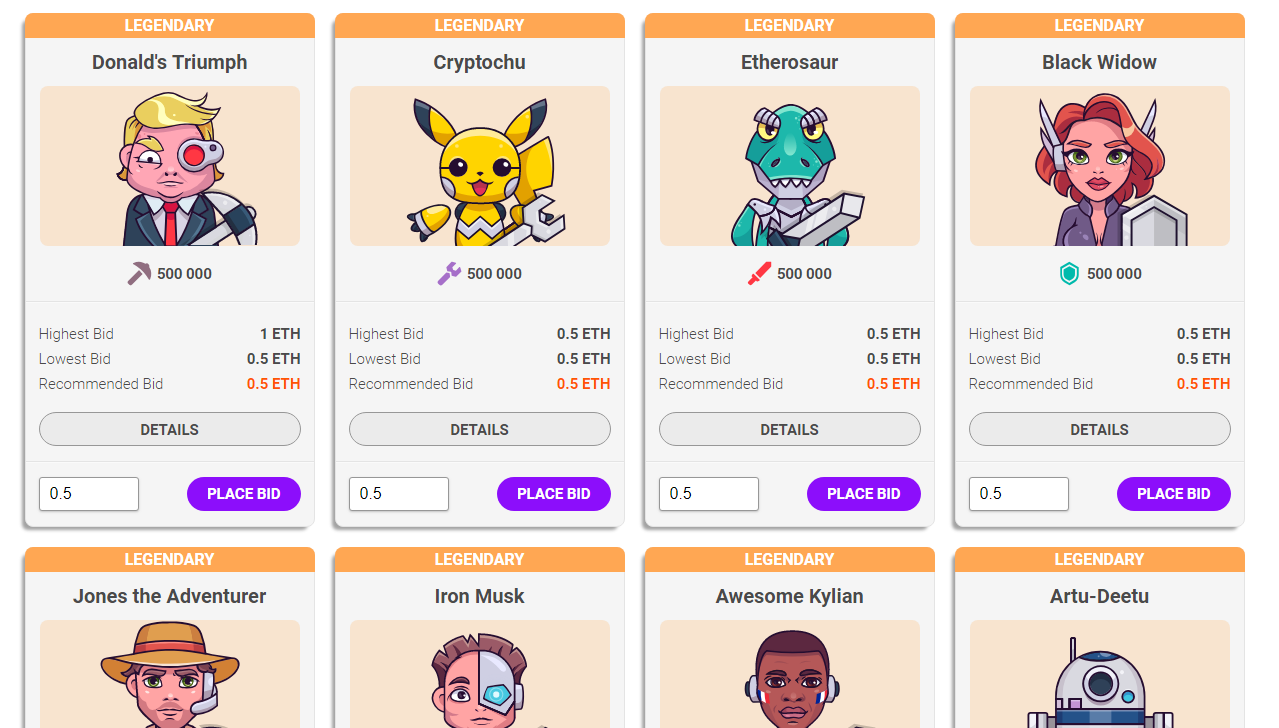Click the purple wrench icon under Cryptochu

click(449, 273)
